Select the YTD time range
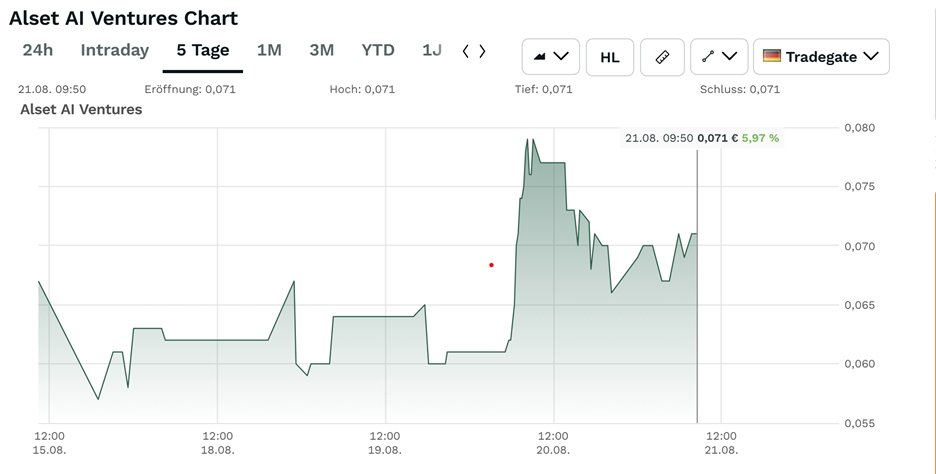This screenshot has width=936, height=474. tap(378, 50)
